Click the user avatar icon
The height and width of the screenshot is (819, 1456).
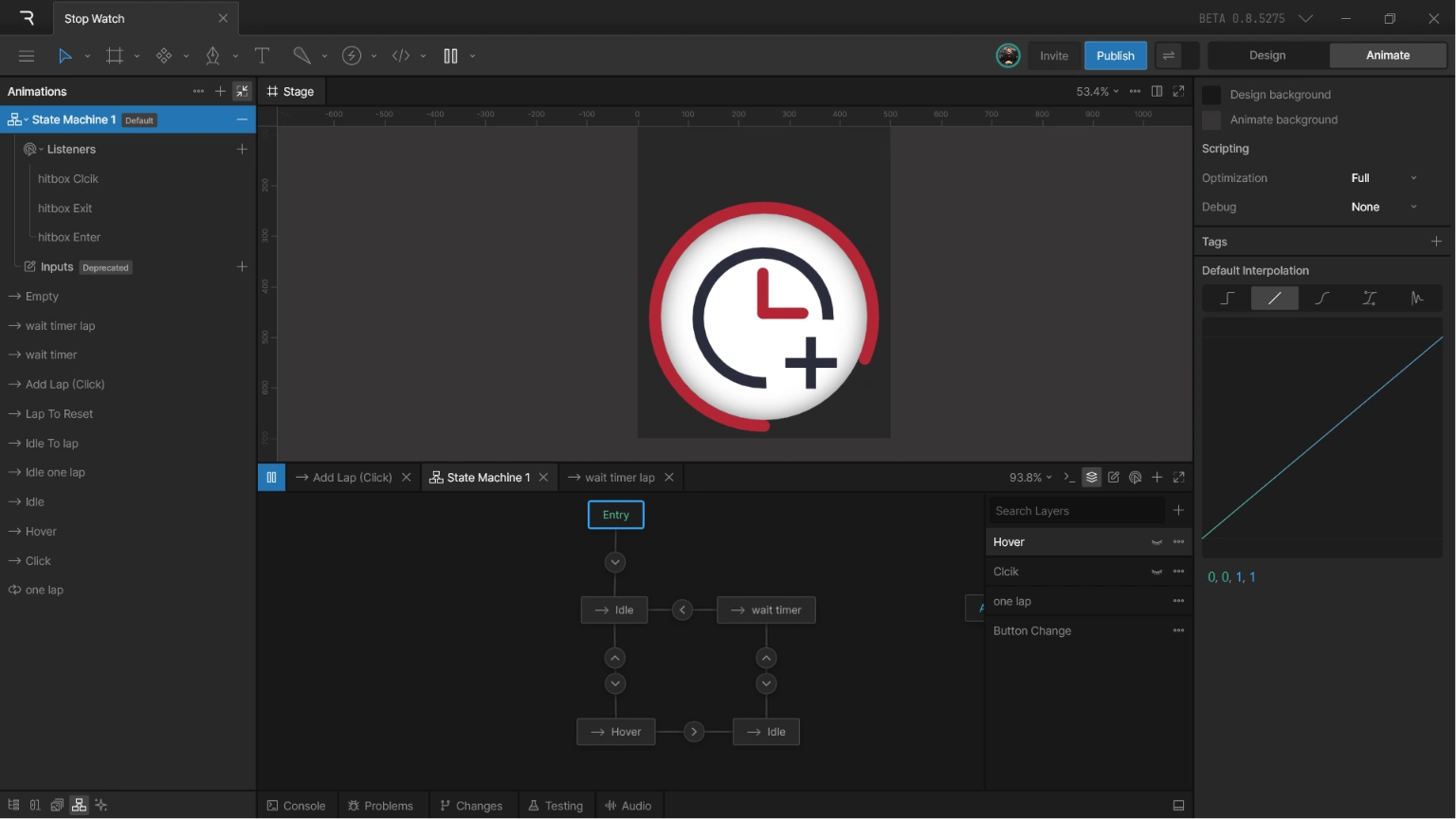coord(1008,56)
